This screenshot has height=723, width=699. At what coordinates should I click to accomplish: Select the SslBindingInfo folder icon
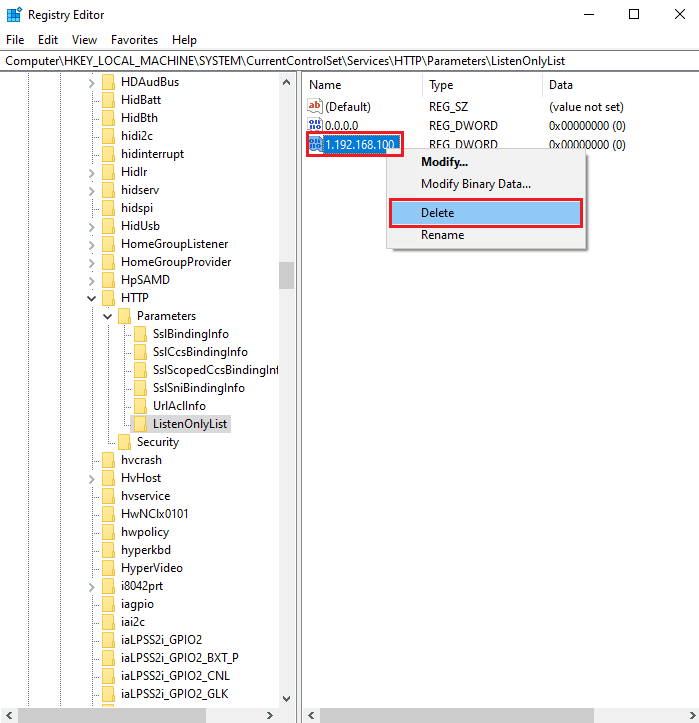[x=140, y=334]
